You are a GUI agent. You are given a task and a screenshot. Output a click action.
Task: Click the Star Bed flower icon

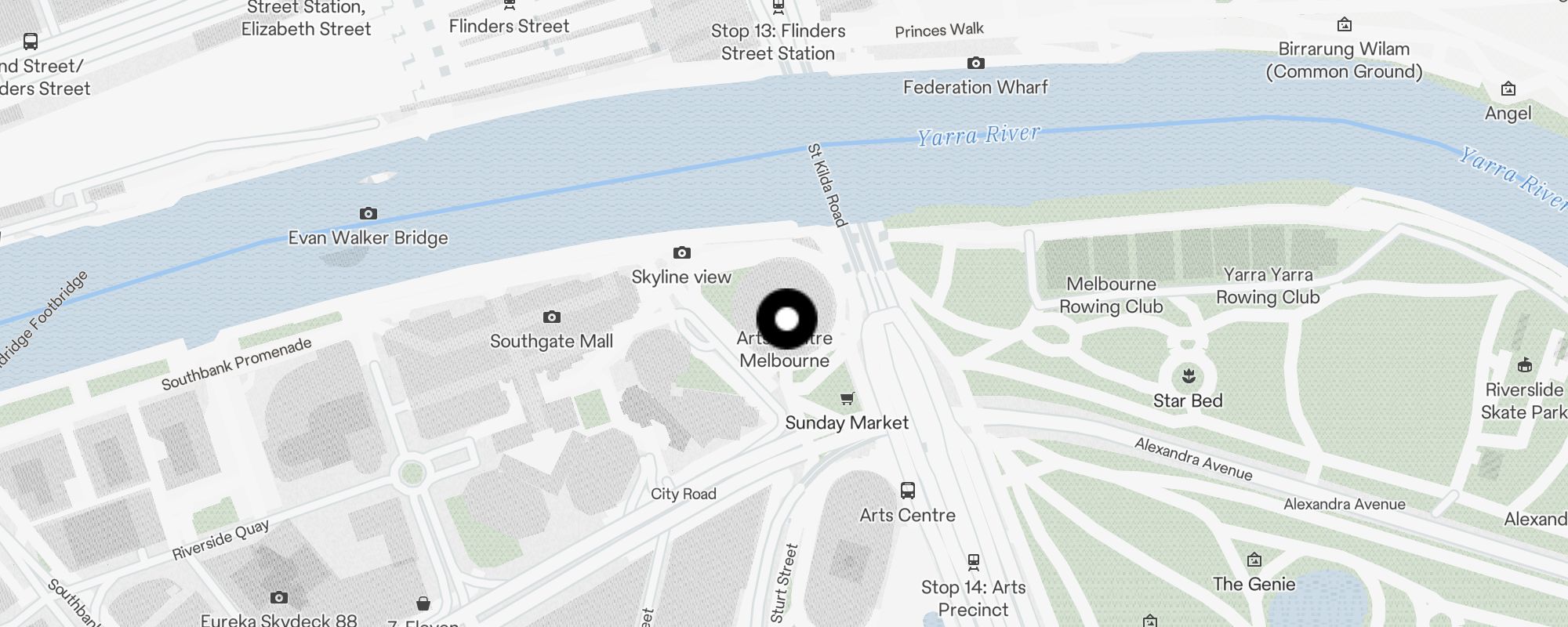1189,375
